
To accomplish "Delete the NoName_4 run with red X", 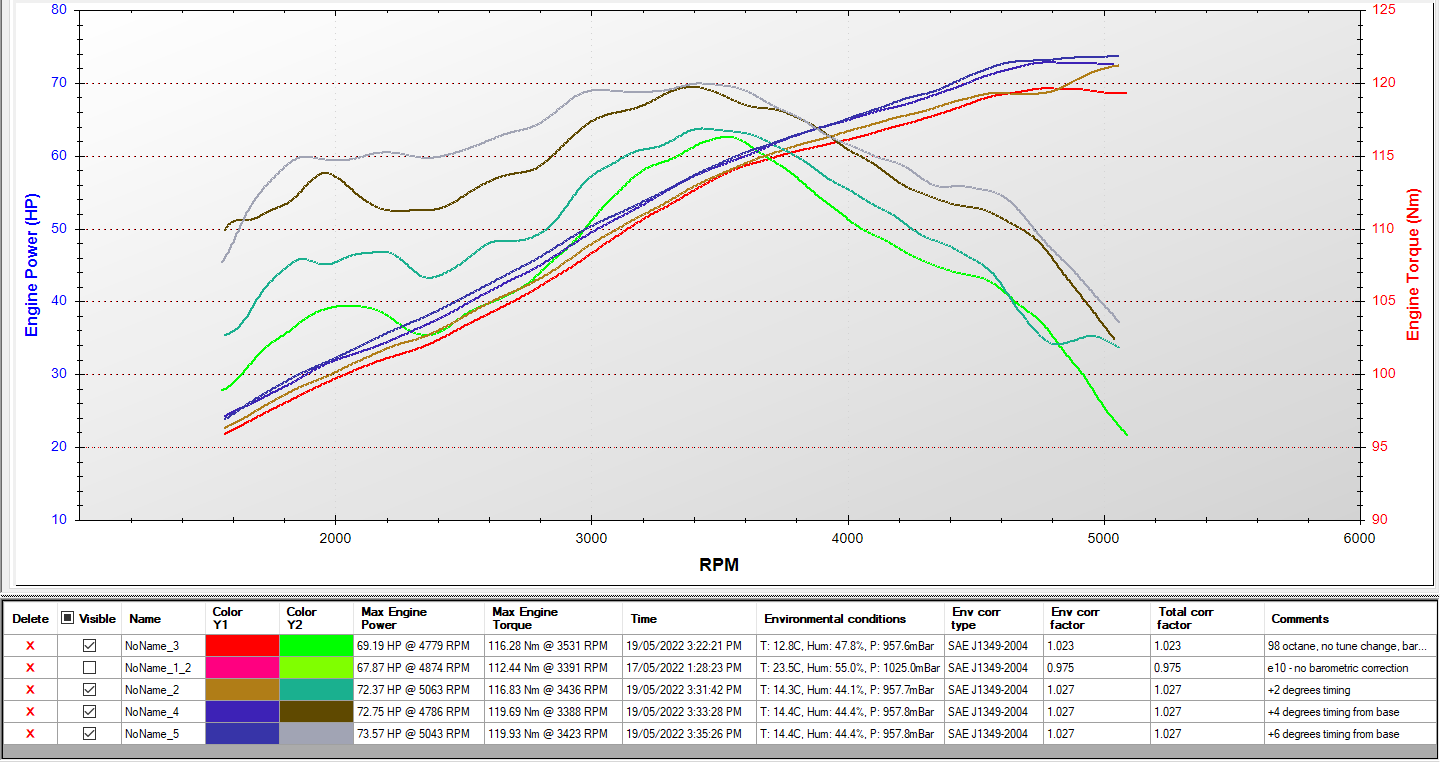I will [x=30, y=712].
